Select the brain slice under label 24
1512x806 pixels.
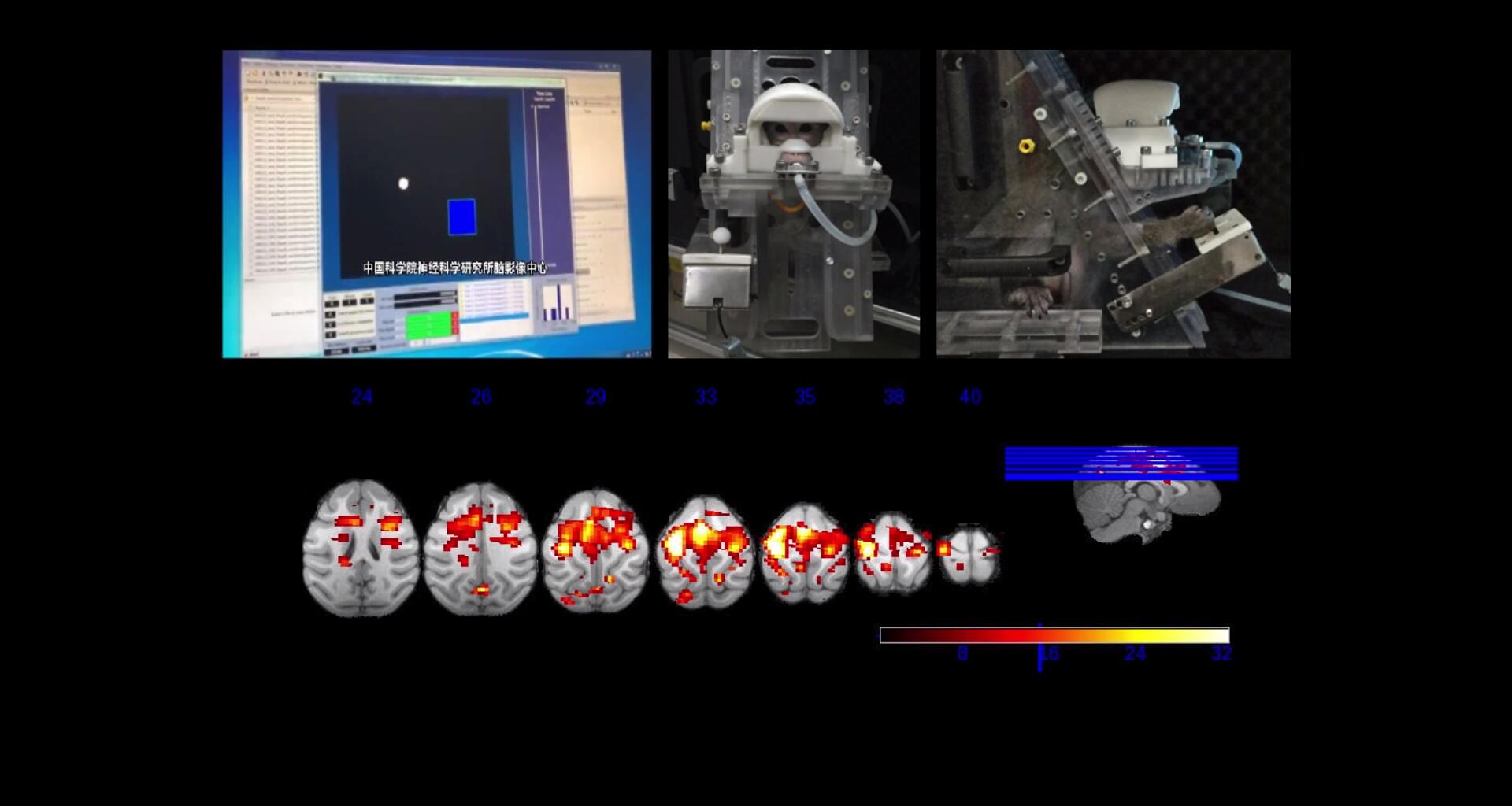[x=361, y=548]
